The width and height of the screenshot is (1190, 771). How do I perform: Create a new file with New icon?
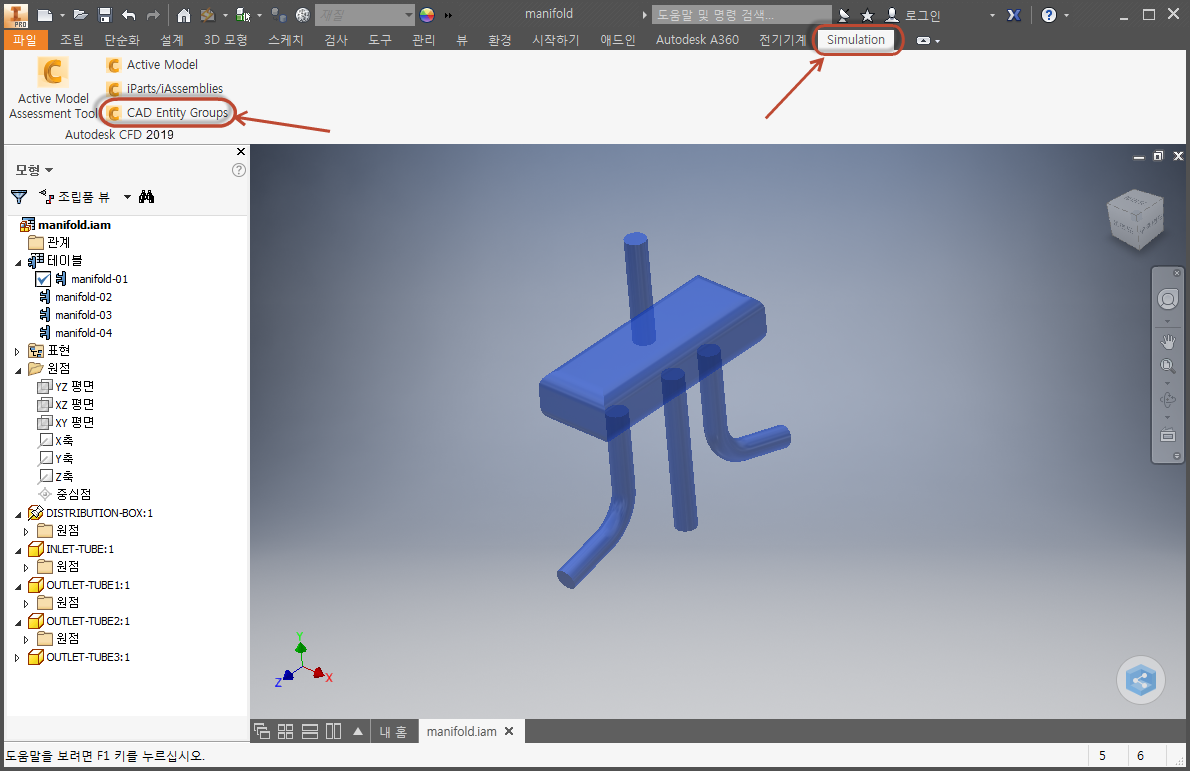45,14
